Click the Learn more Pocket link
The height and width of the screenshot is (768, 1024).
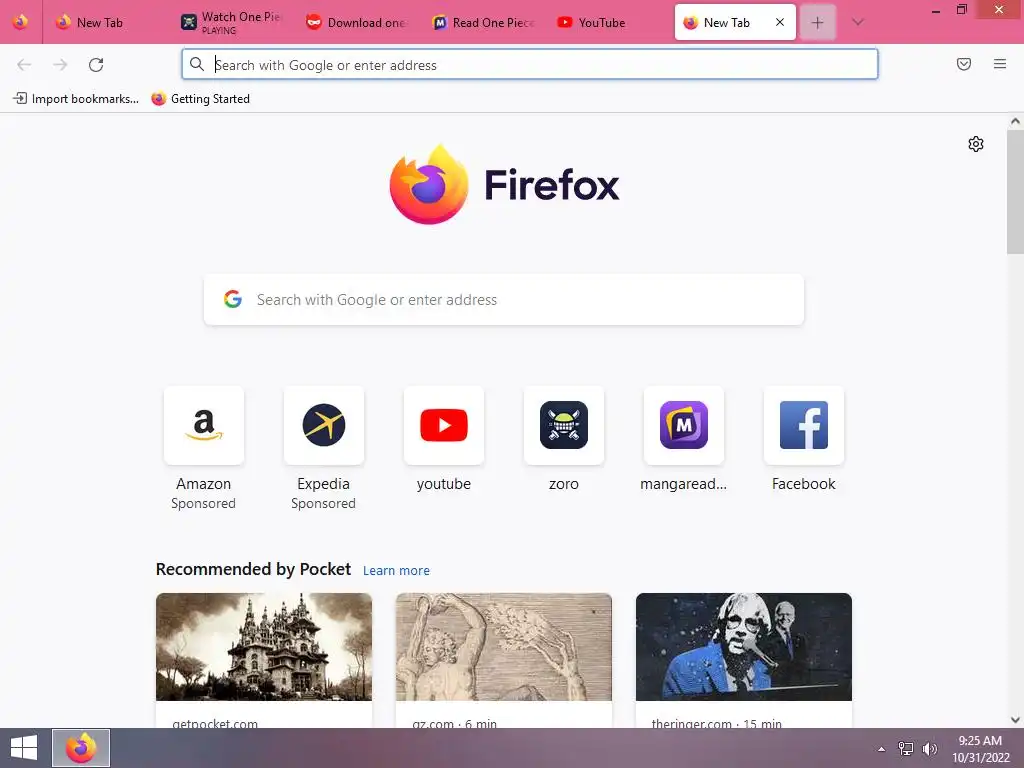click(396, 570)
